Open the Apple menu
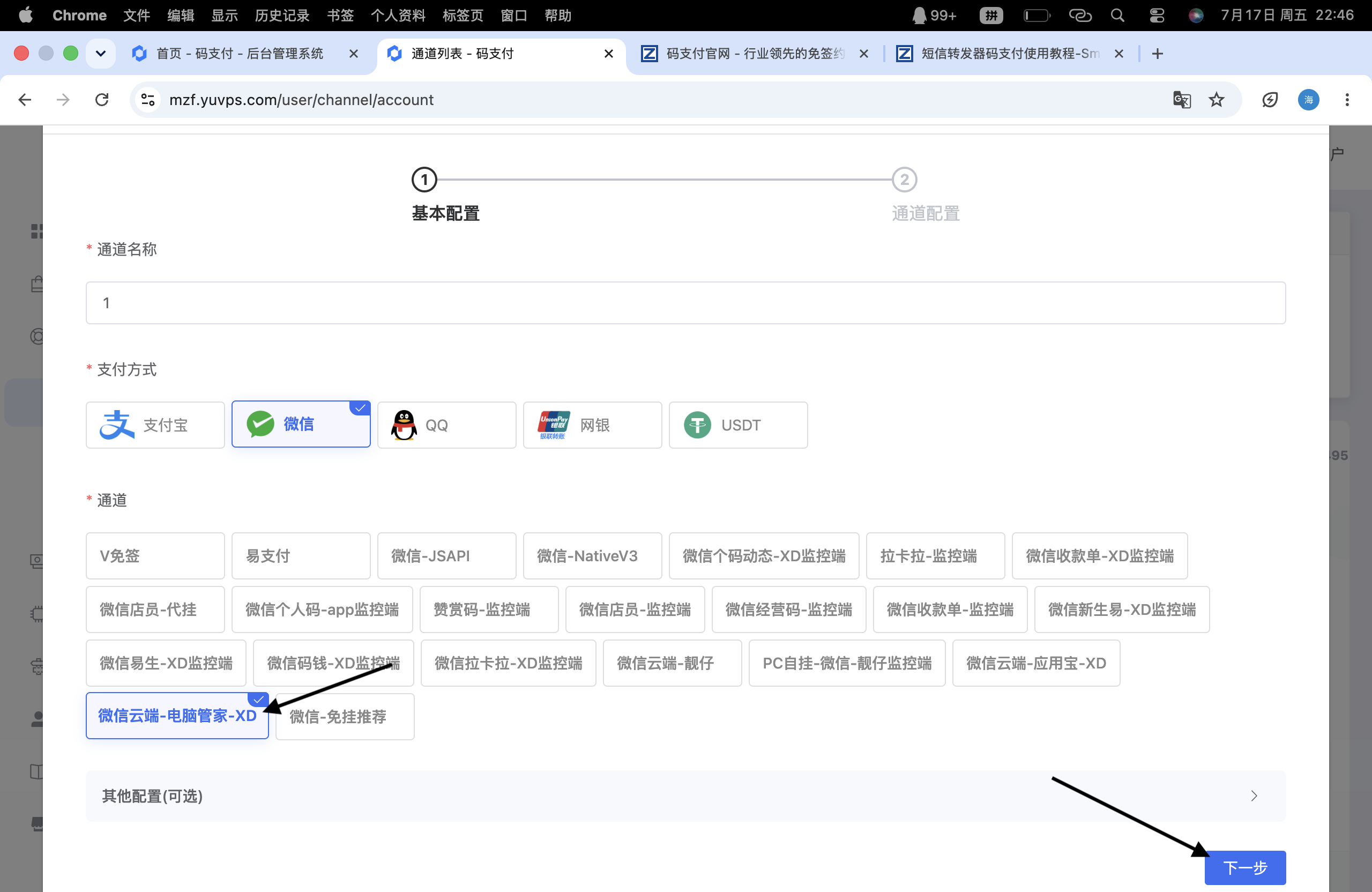Image resolution: width=1372 pixels, height=892 pixels. click(25, 15)
